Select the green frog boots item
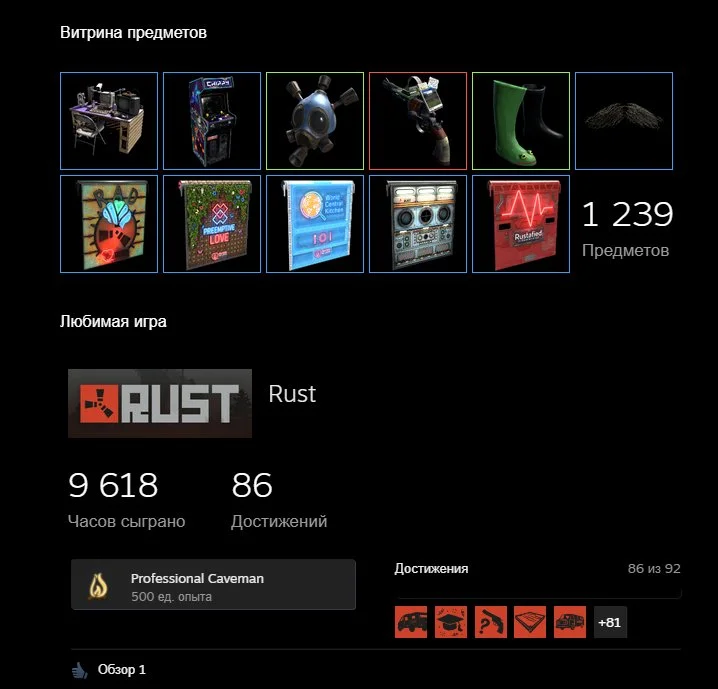This screenshot has width=718, height=689. pyautogui.click(x=521, y=121)
